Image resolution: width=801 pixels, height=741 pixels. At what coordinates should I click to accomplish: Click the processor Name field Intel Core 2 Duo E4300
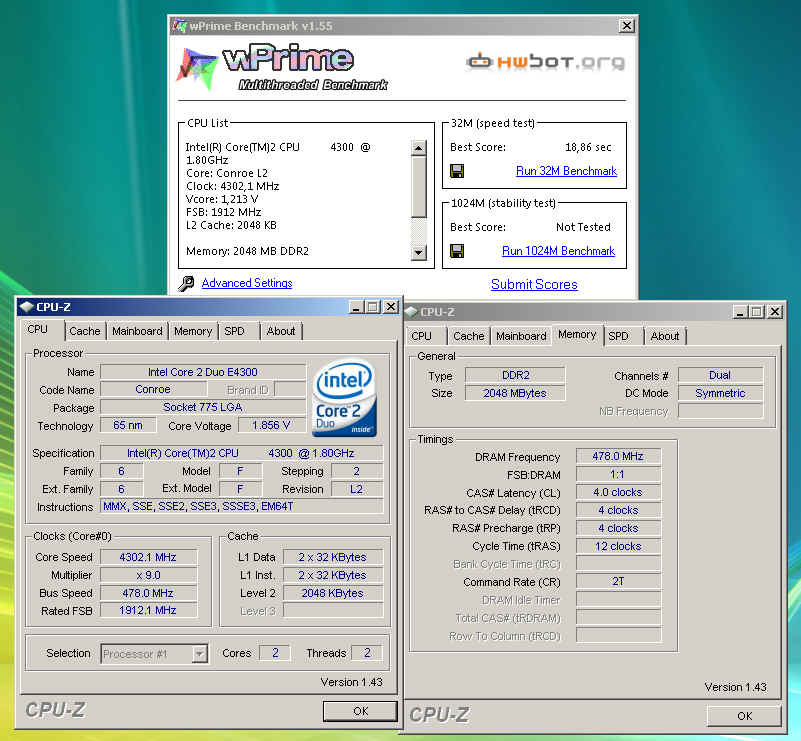(203, 372)
